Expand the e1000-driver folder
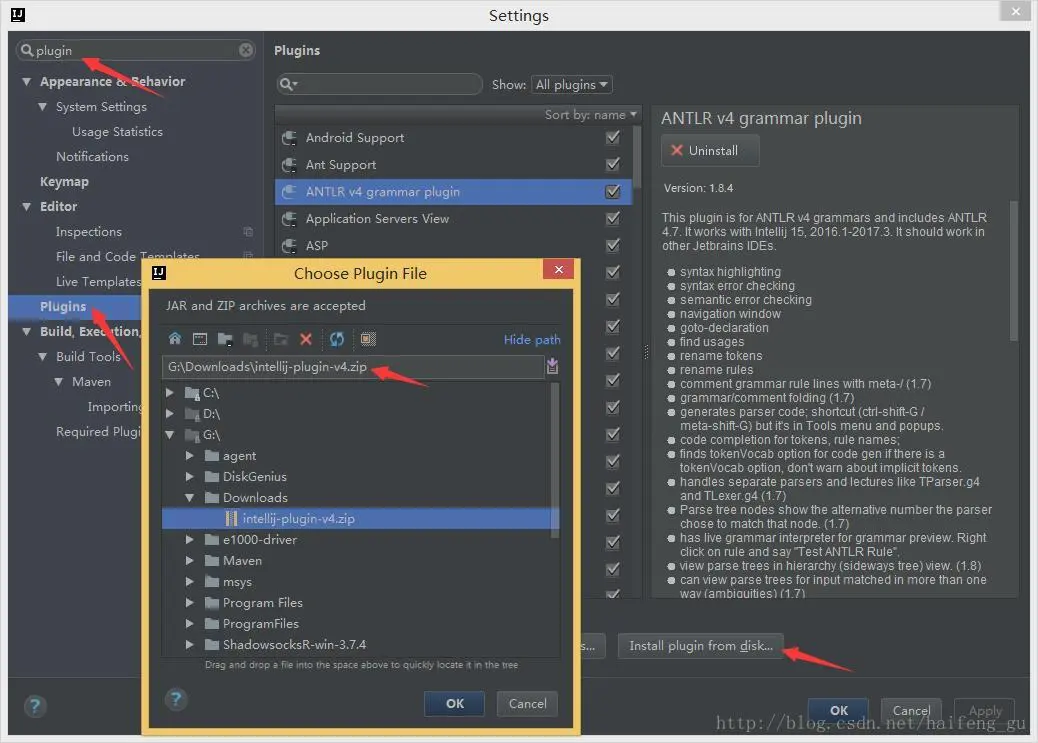 [189, 539]
